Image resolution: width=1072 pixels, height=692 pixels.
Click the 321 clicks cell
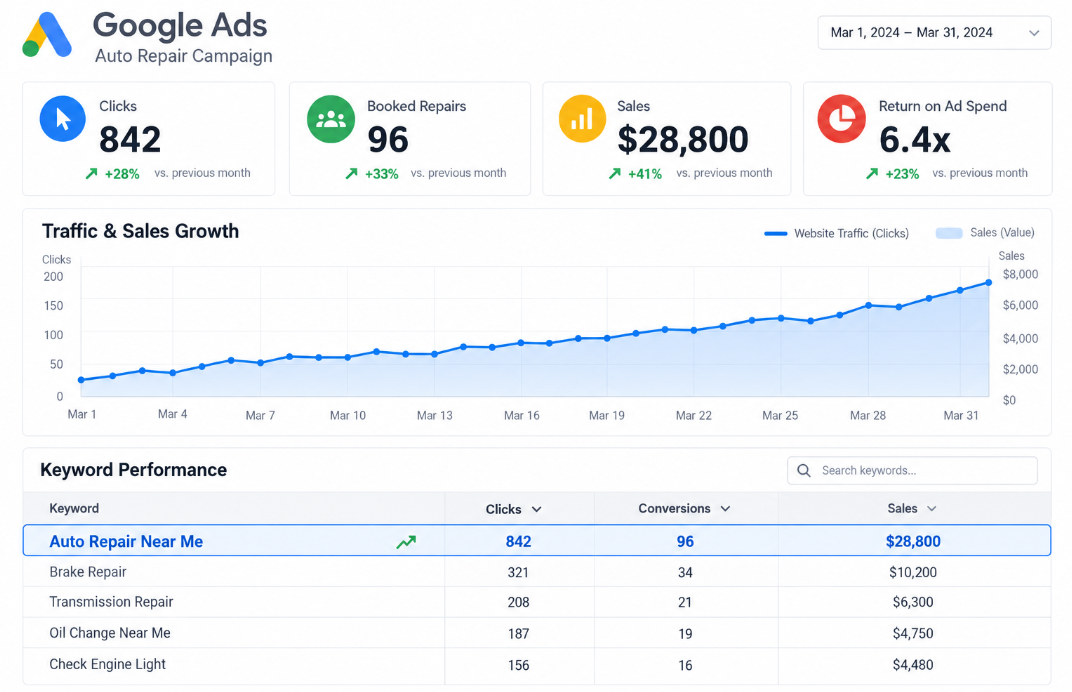point(518,572)
